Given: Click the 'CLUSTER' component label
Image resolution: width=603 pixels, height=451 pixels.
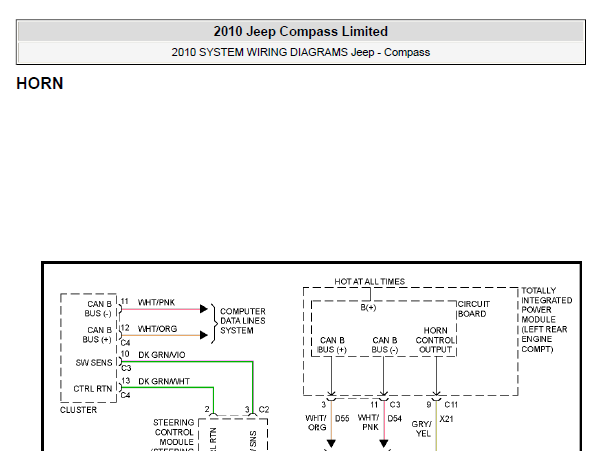Looking at the screenshot, I should (x=78, y=410).
